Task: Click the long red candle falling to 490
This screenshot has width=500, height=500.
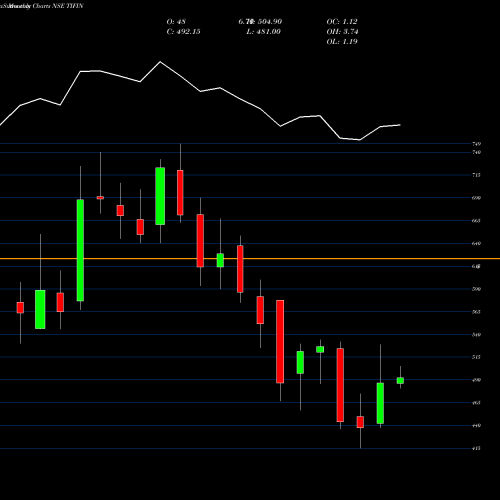Action: point(280,342)
